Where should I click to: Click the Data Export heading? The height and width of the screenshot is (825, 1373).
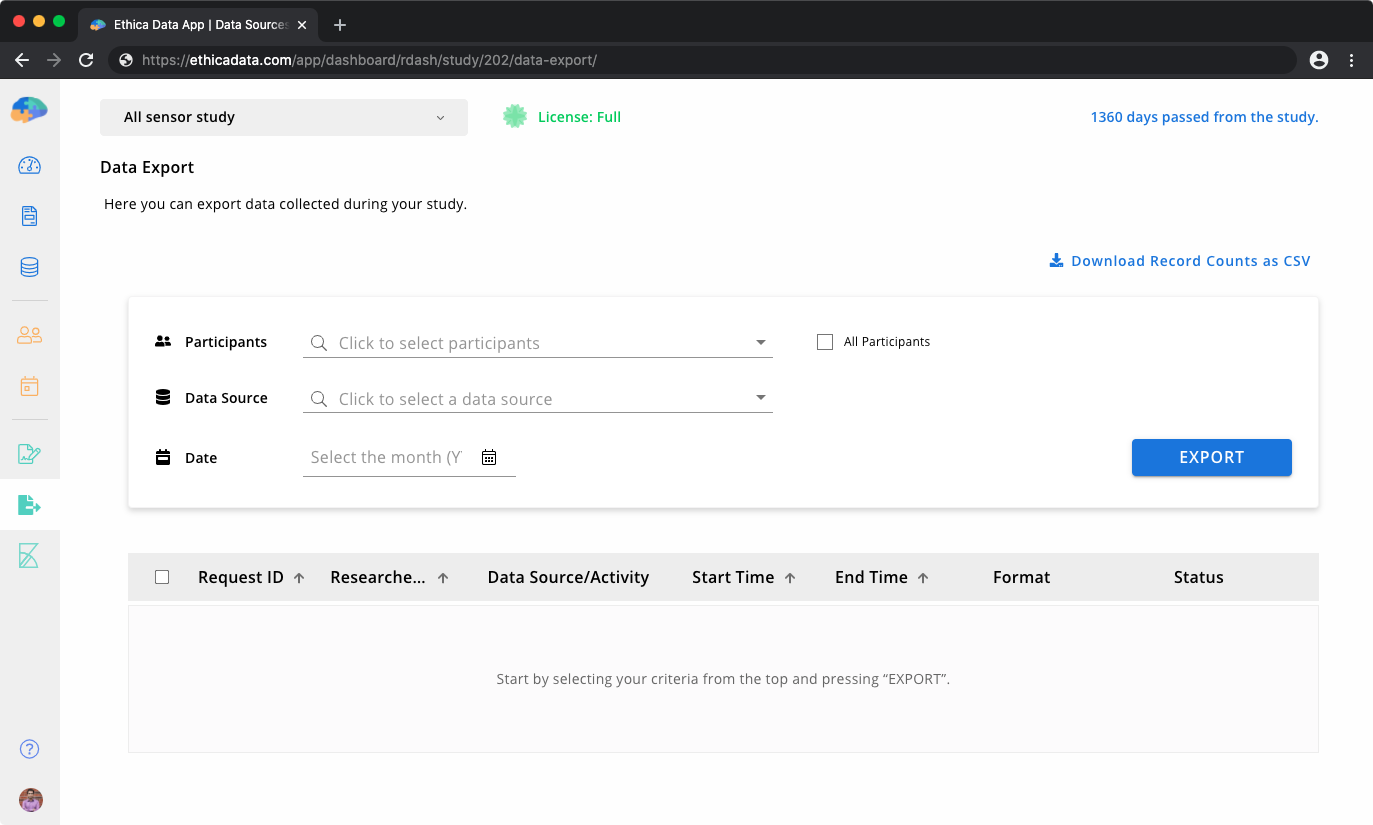pos(147,167)
